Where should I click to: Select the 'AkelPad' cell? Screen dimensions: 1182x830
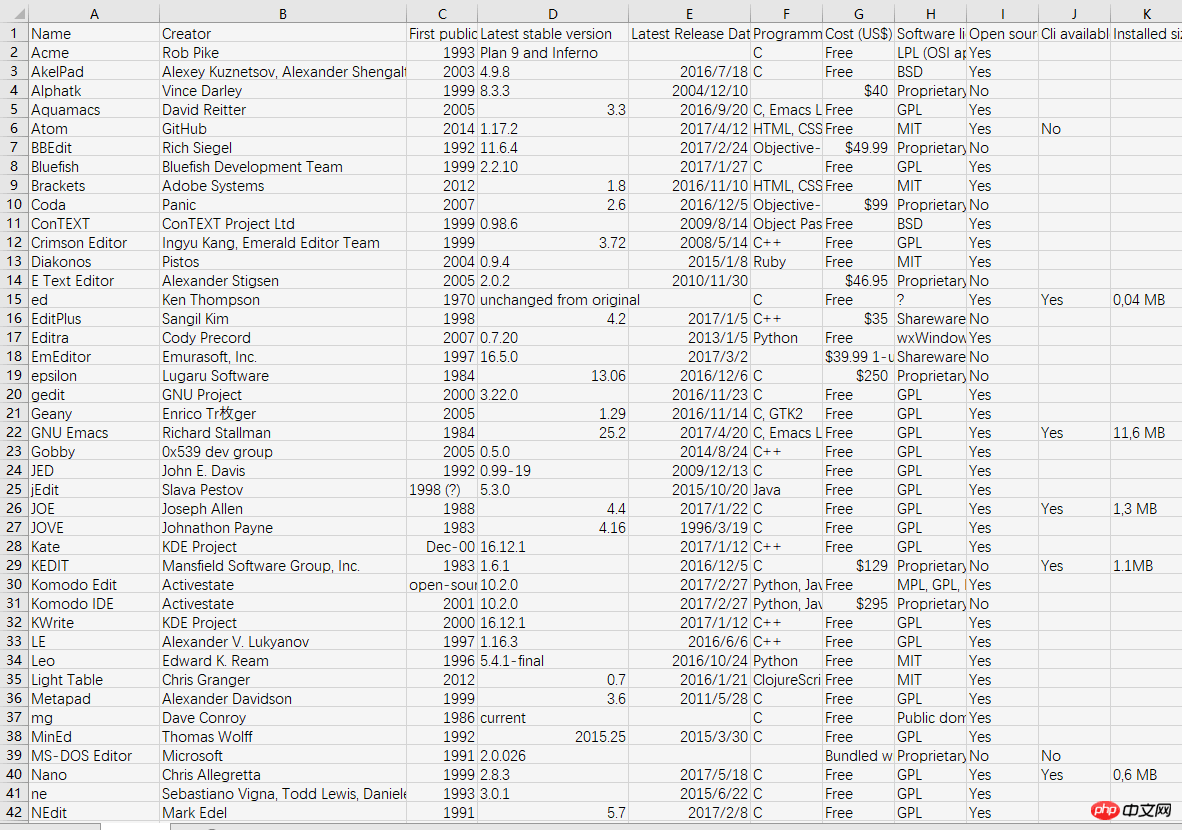point(93,72)
